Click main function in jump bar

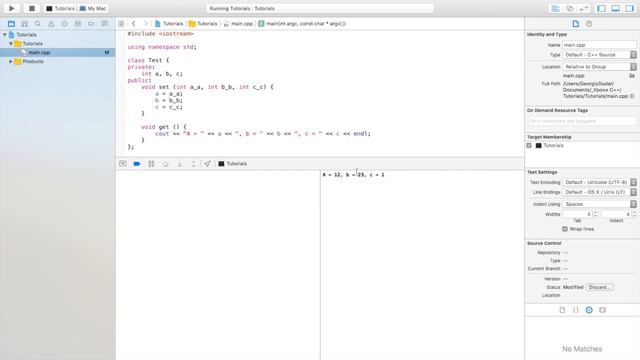pyautogui.click(x=302, y=24)
